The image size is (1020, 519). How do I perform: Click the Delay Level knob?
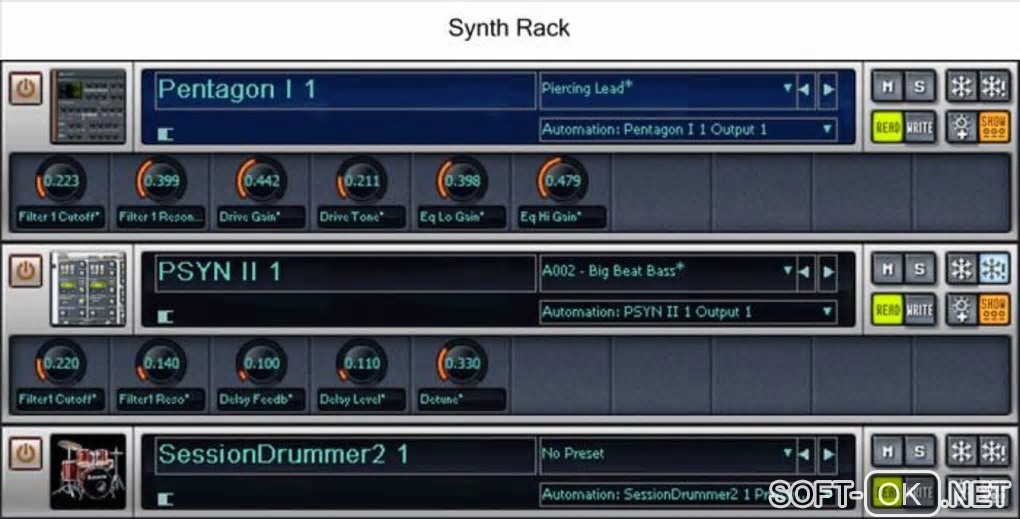(361, 363)
